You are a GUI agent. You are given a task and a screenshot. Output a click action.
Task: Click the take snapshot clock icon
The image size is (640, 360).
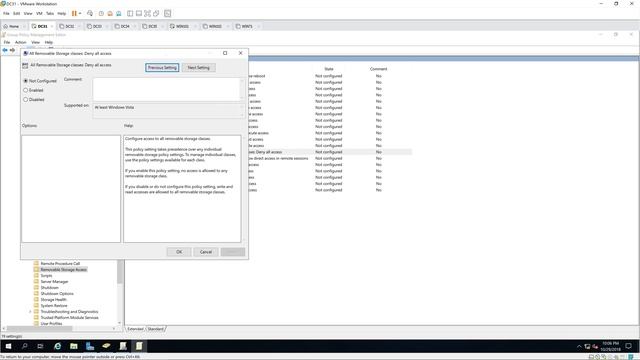click(x=101, y=13)
